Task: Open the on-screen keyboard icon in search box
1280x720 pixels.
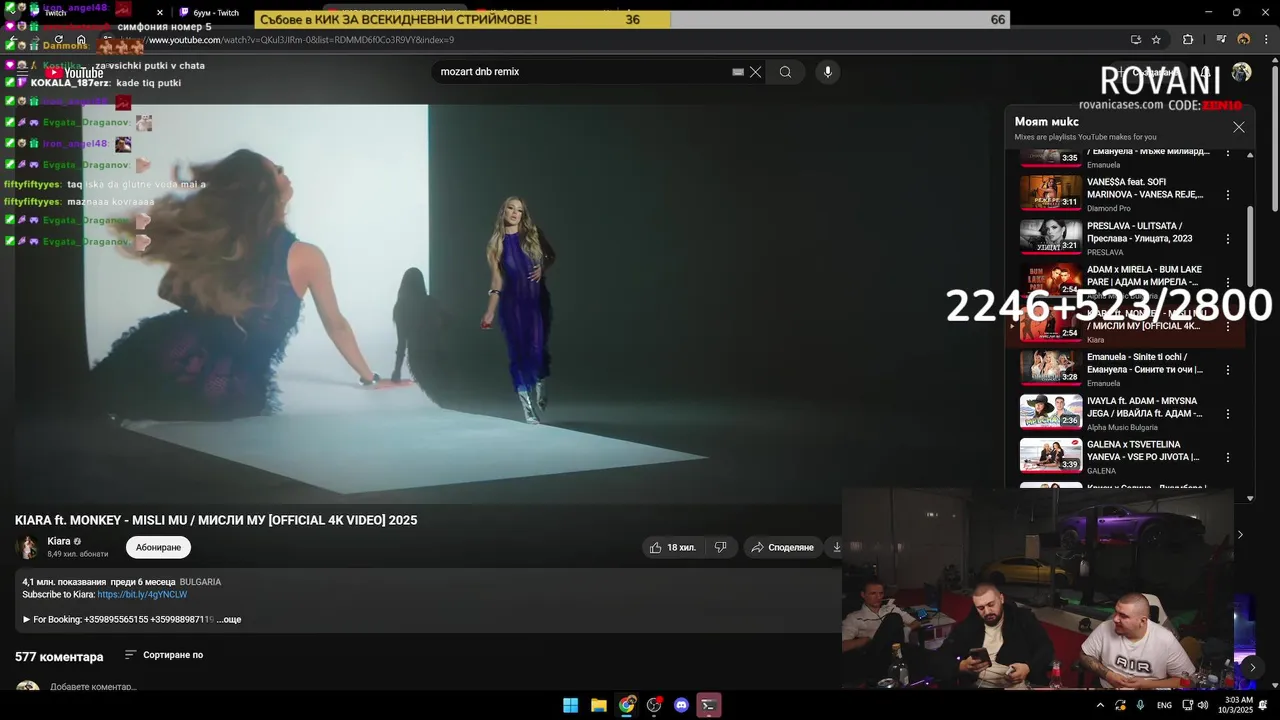Action: click(x=738, y=72)
